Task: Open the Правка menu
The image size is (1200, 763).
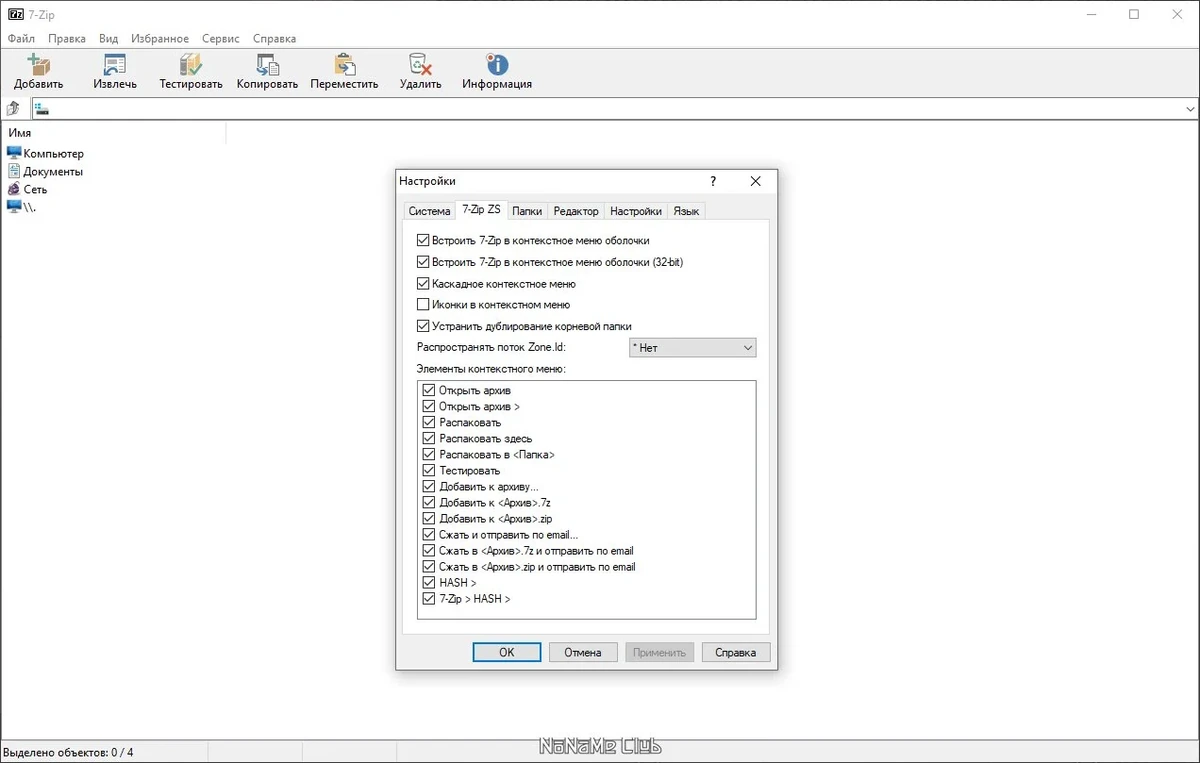Action: [x=67, y=39]
